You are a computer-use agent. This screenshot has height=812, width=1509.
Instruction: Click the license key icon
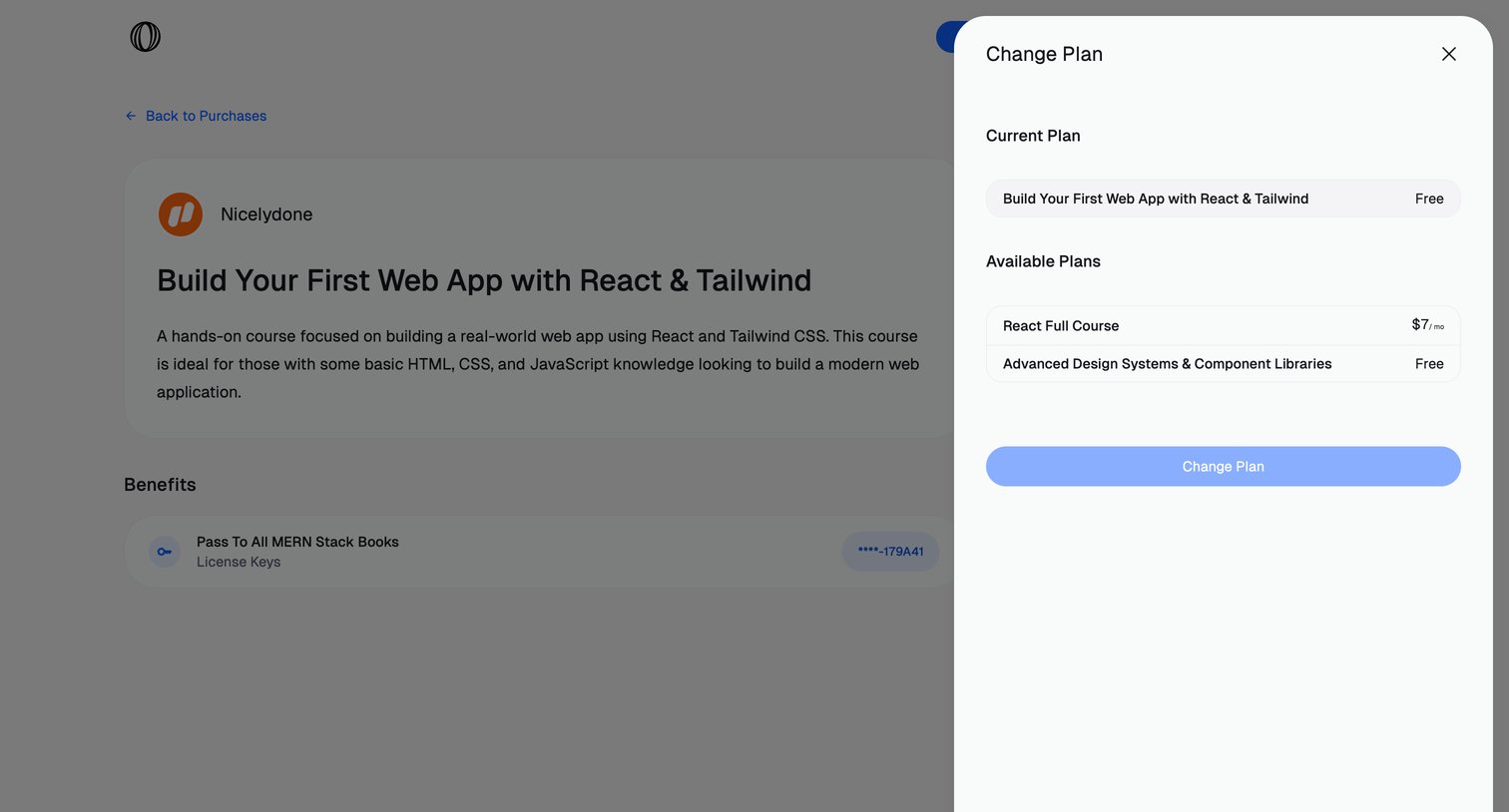pyautogui.click(x=165, y=552)
